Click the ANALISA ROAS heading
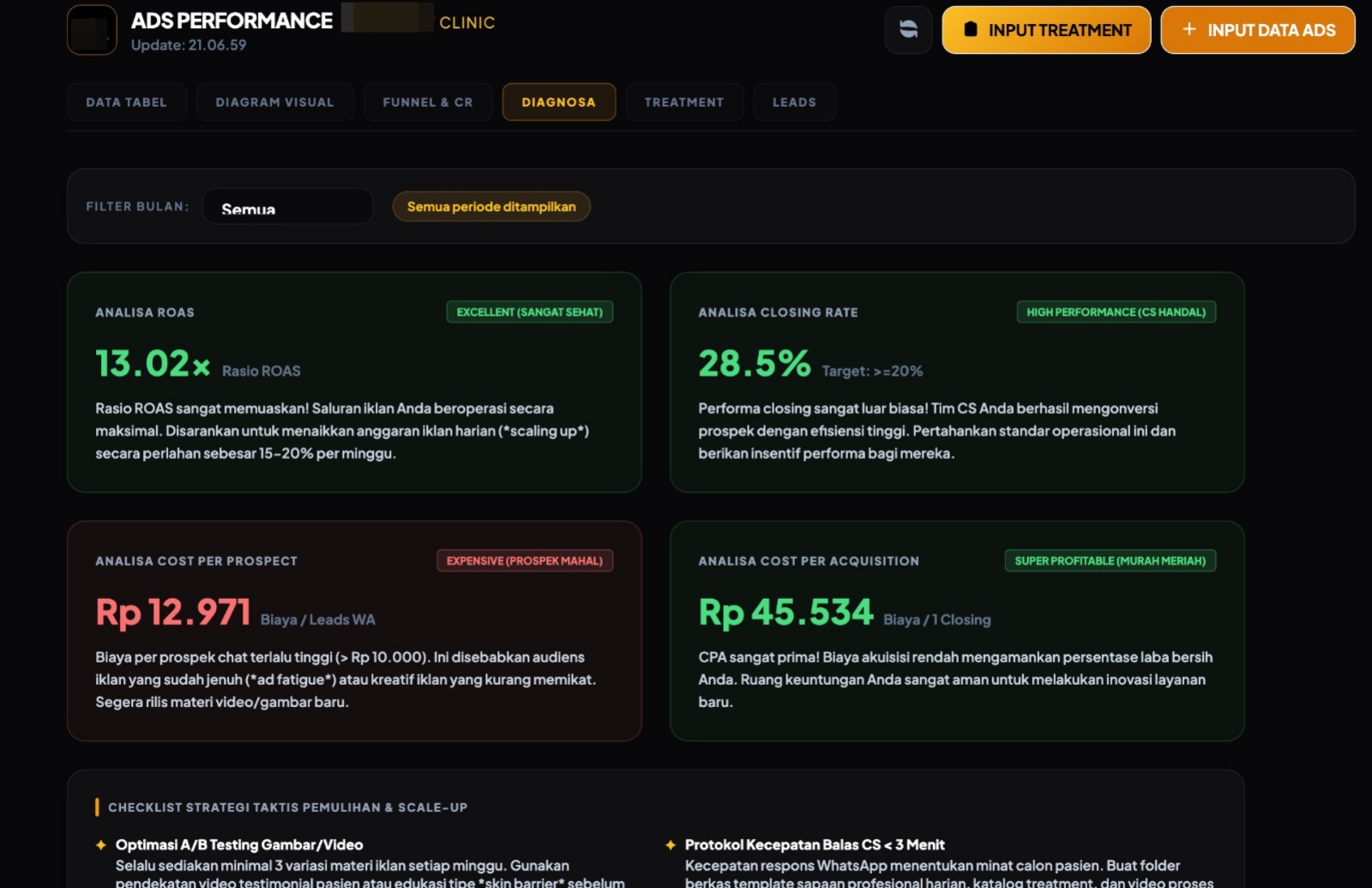 145,312
